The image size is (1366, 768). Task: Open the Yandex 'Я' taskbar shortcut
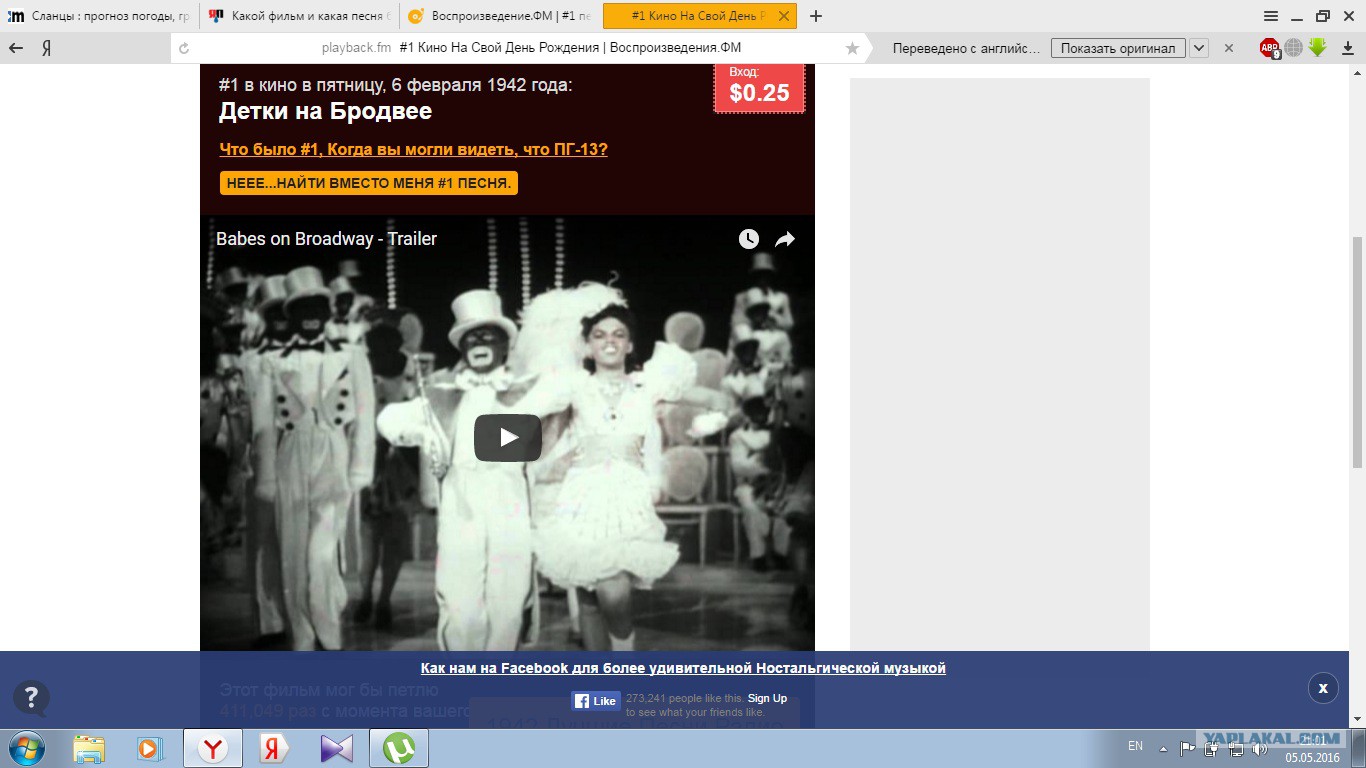tap(273, 748)
